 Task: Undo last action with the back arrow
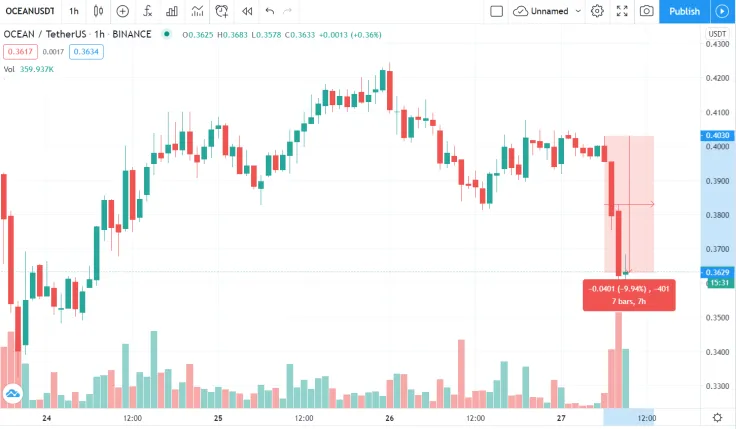click(x=269, y=11)
